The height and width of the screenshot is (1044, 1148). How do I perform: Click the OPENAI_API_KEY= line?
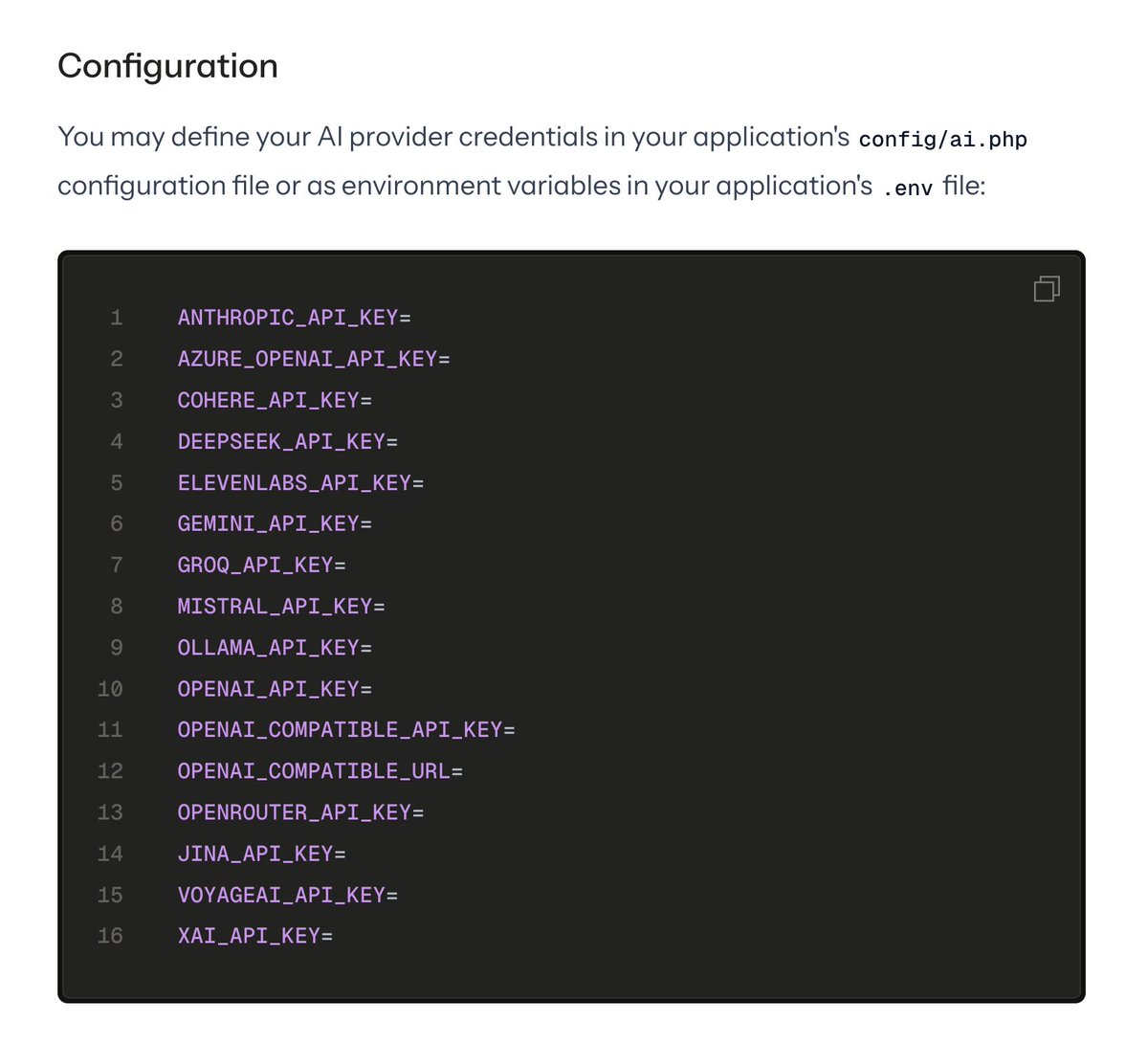(275, 688)
